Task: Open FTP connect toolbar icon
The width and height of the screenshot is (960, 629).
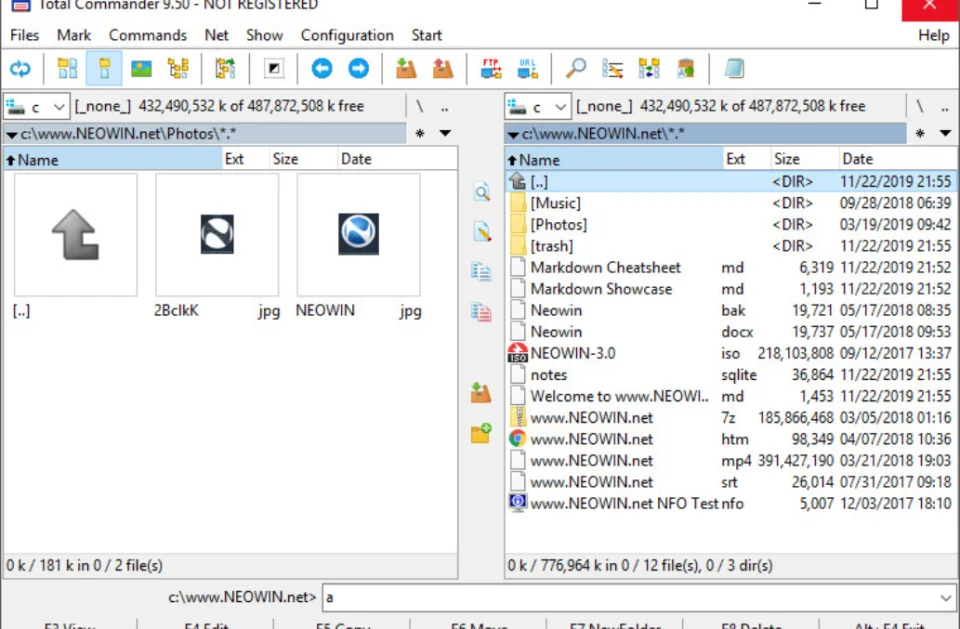Action: click(x=491, y=69)
